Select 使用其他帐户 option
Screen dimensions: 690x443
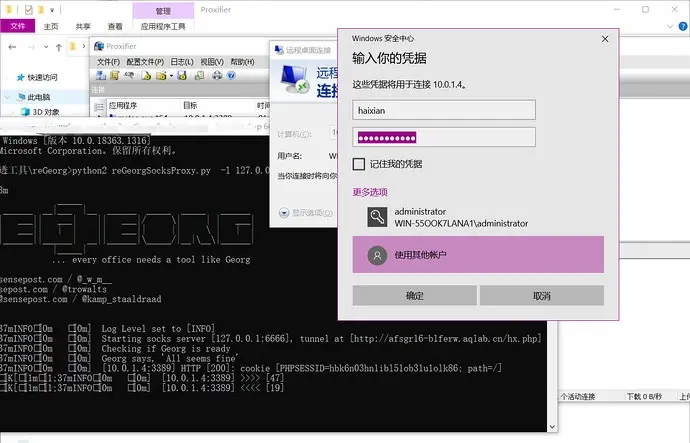point(478,255)
